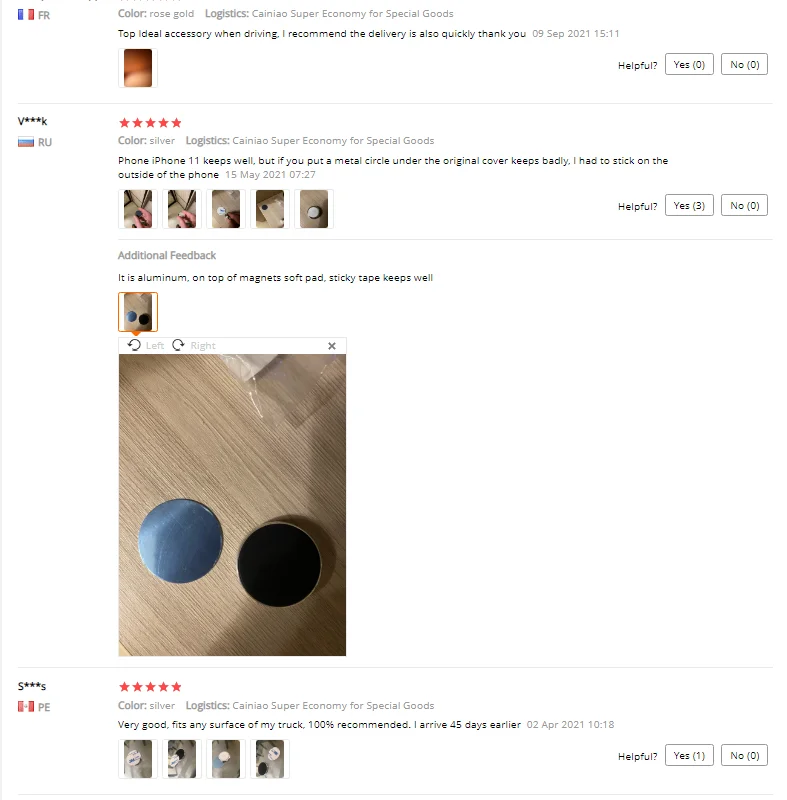Image resolution: width=787 pixels, height=800 pixels.
Task: Open first photo in S***s review
Action: pyautogui.click(x=138, y=759)
